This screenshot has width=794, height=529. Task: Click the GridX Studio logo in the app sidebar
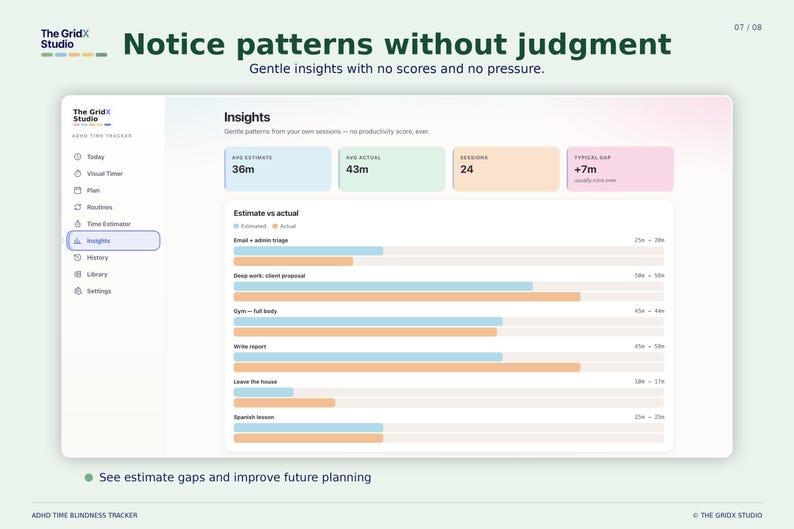click(x=92, y=117)
